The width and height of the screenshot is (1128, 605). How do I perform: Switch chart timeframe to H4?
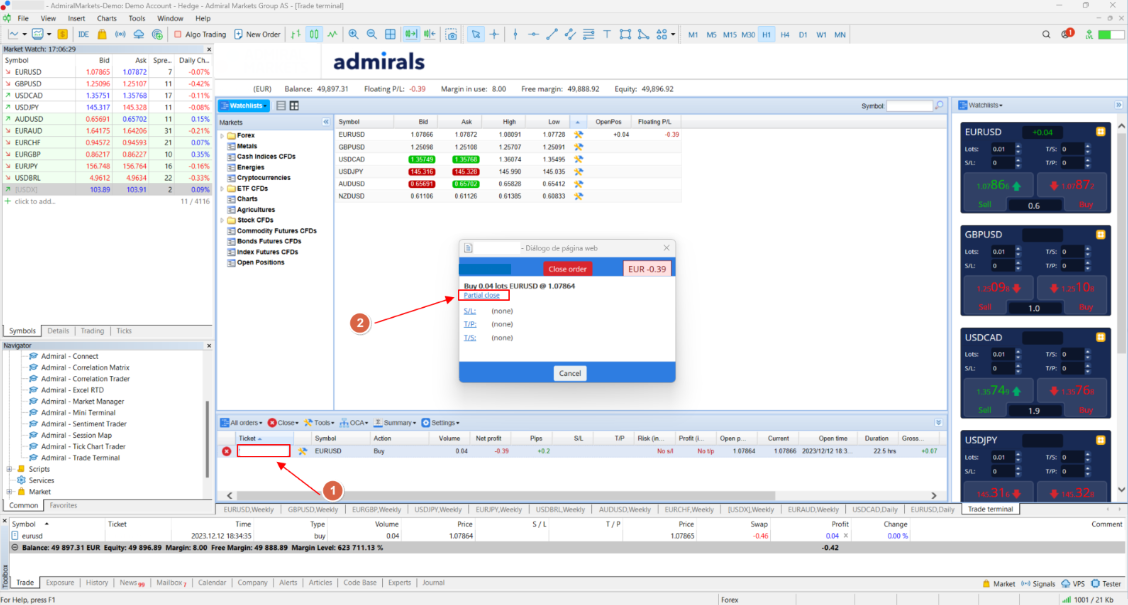(x=784, y=35)
